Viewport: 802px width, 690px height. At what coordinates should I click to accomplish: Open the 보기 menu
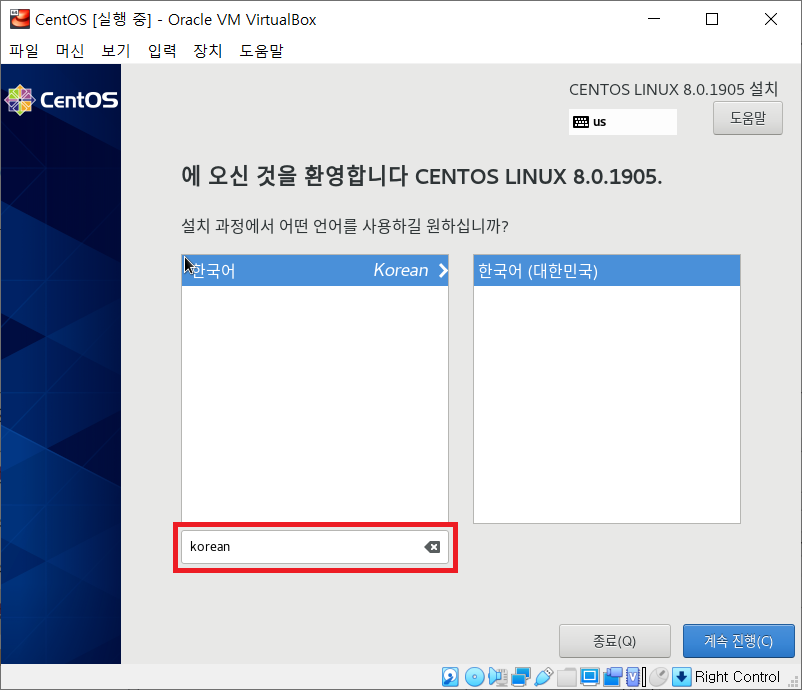click(116, 51)
